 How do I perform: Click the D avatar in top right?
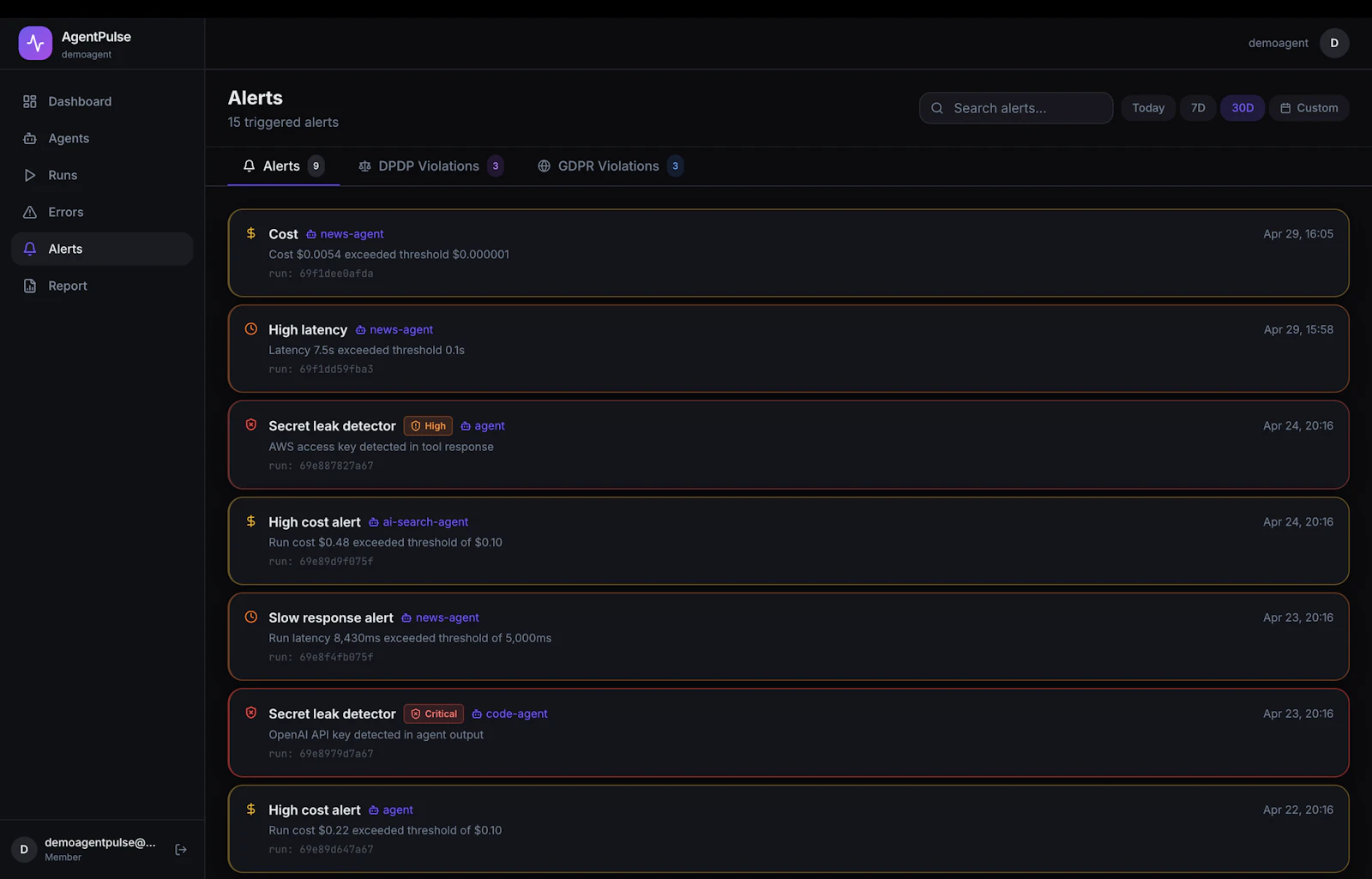[1334, 43]
